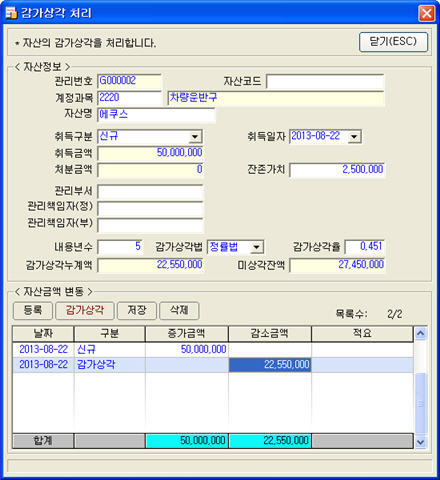The height and width of the screenshot is (480, 440).
Task: Click the red 감가상각 button
Action: 85,310
